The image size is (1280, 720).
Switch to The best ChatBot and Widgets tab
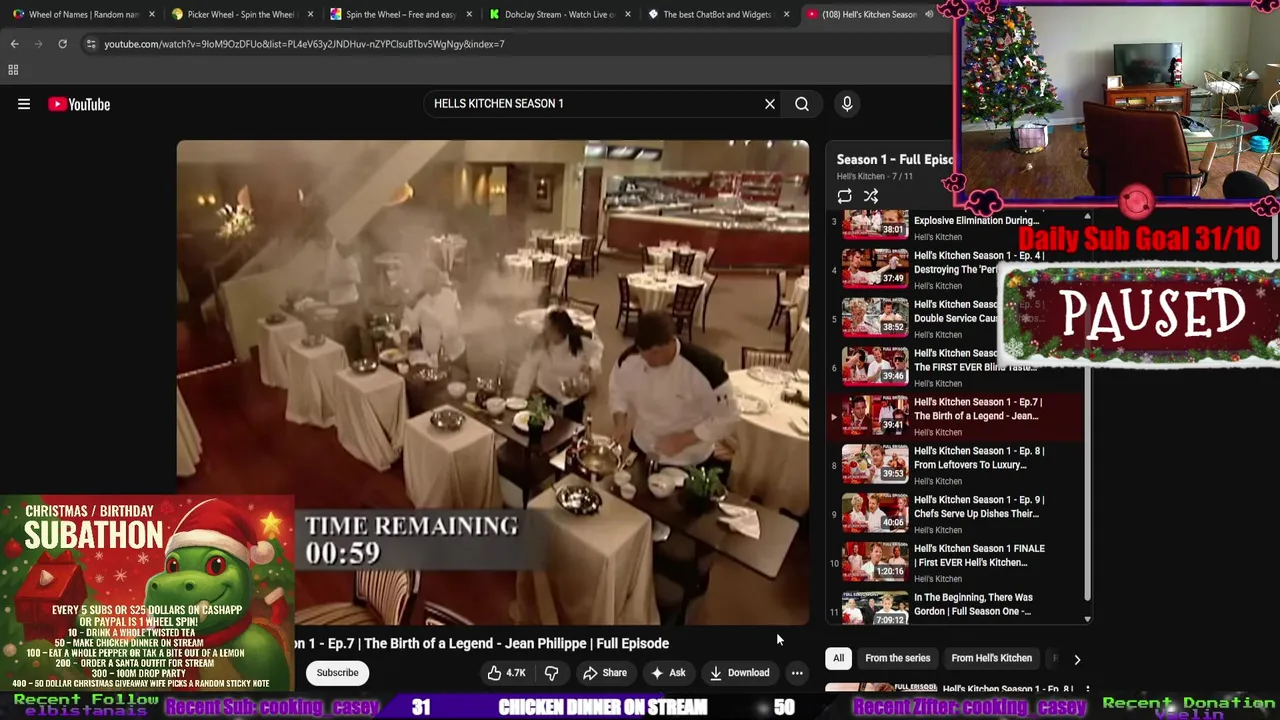point(717,14)
